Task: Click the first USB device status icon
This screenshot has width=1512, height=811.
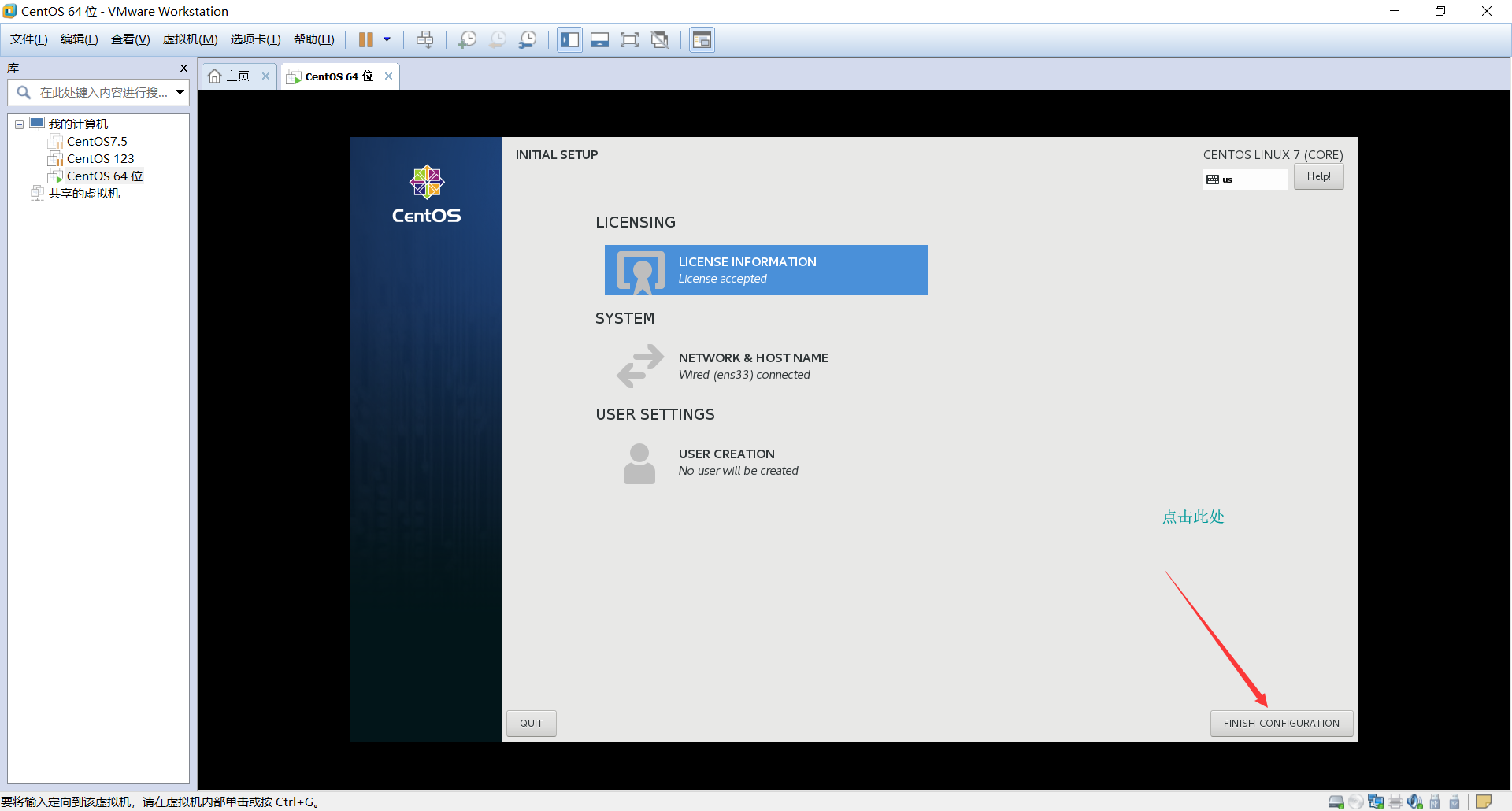Action: click(x=1435, y=802)
